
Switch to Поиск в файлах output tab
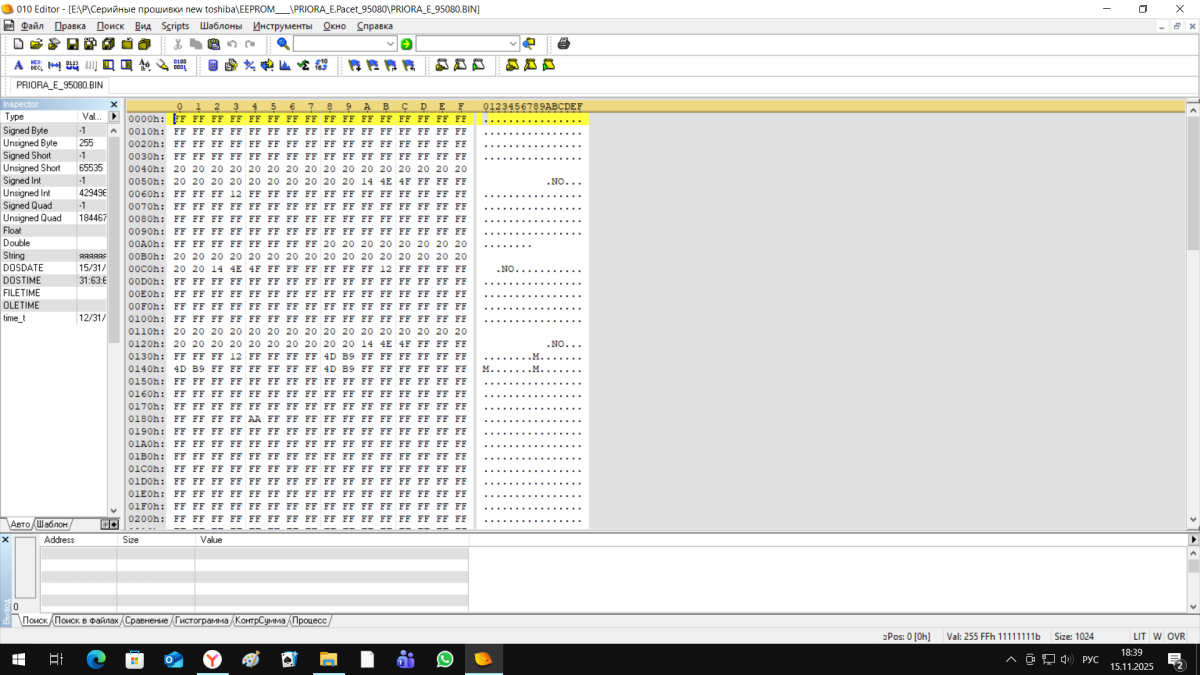click(86, 620)
